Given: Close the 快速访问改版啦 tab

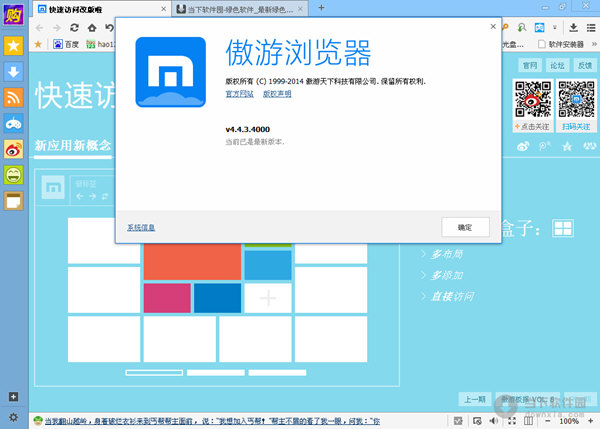Looking at the screenshot, I should (x=163, y=9).
